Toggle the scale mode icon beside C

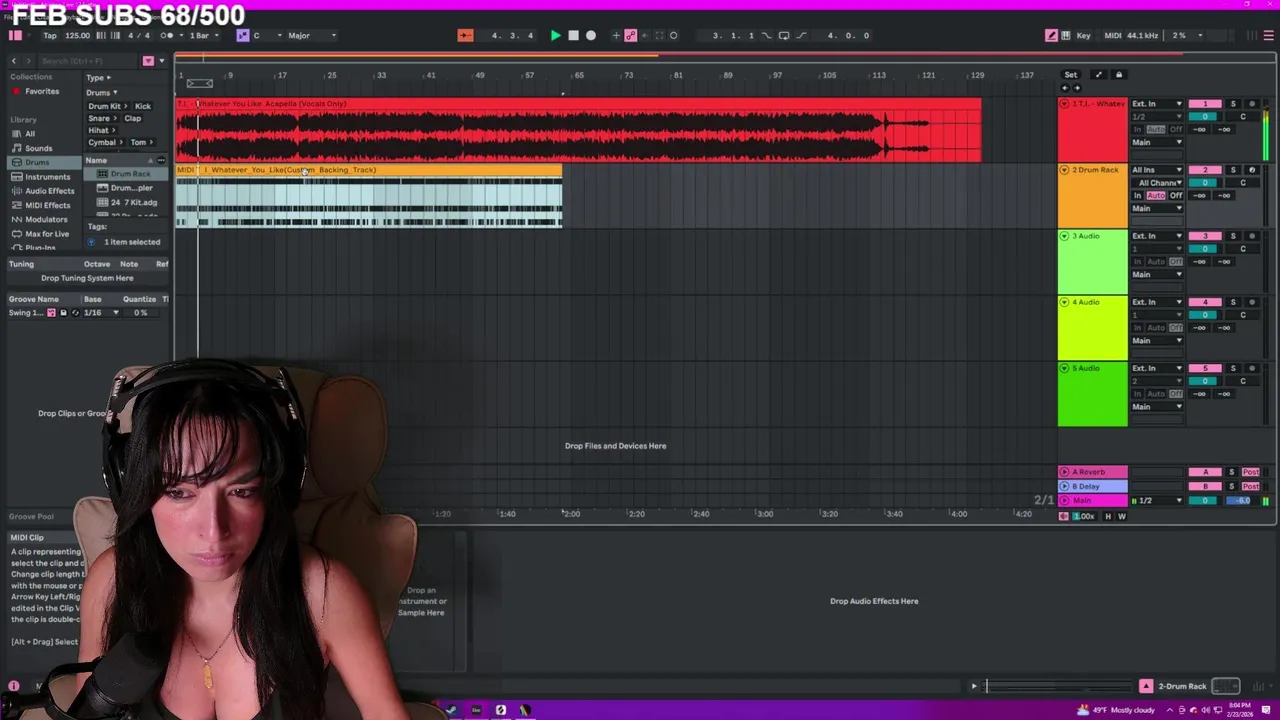tap(243, 36)
